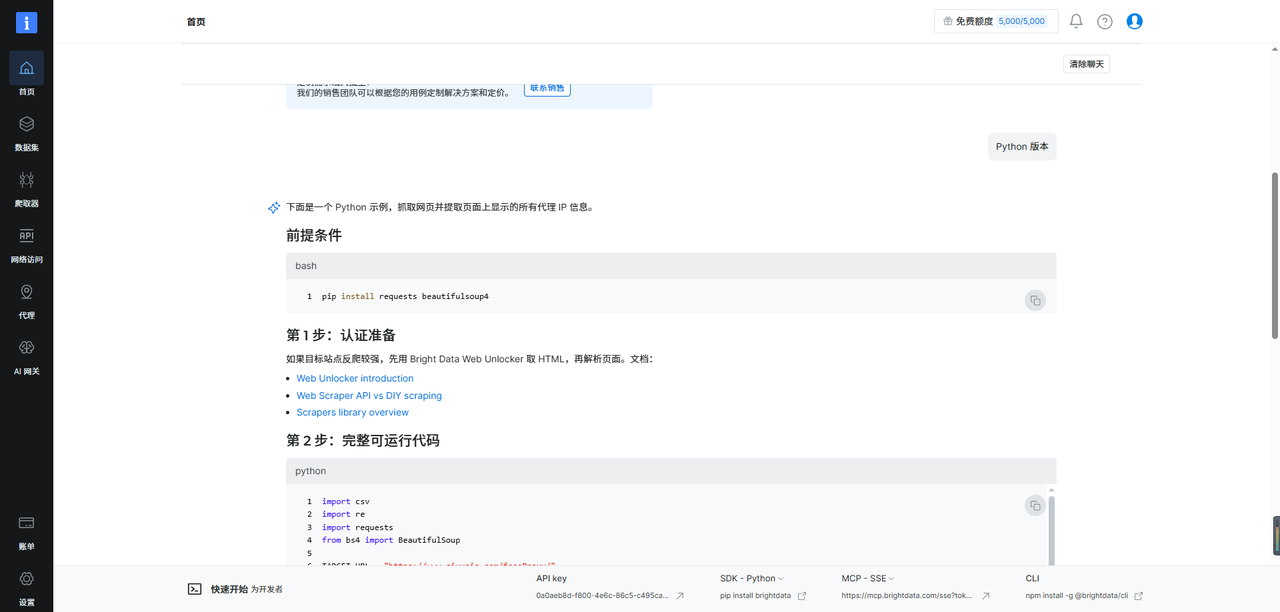This screenshot has width=1280, height=612.
Task: Open the 账单 billing sidebar item
Action: pyautogui.click(x=26, y=531)
